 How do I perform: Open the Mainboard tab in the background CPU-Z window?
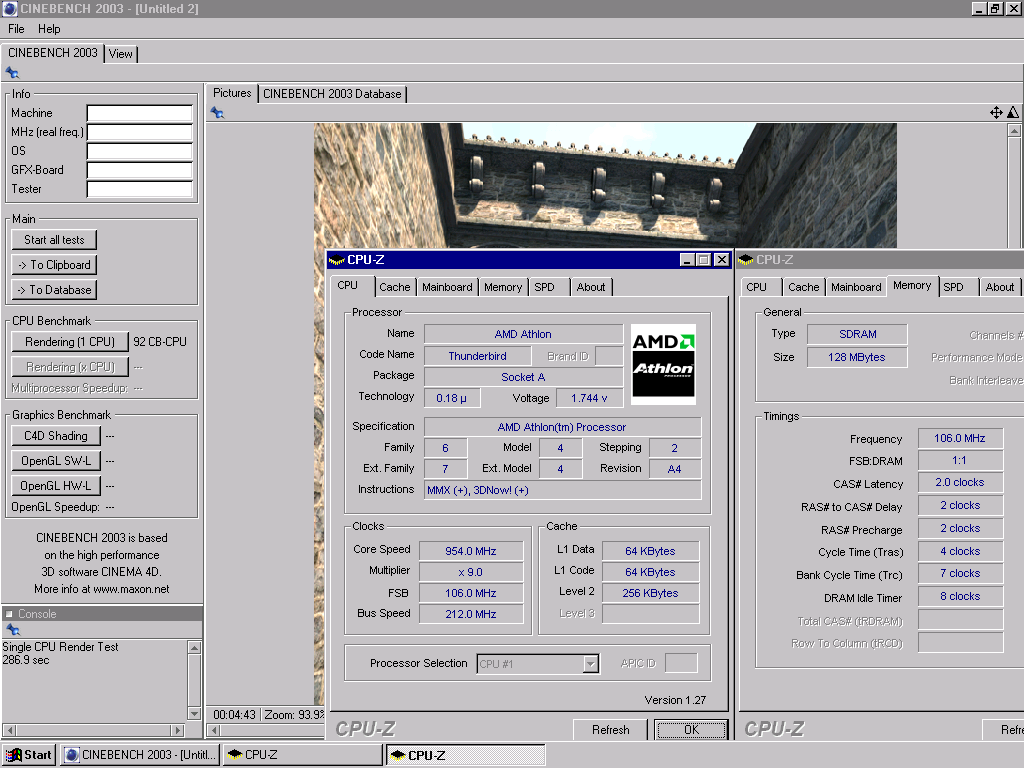coord(856,287)
